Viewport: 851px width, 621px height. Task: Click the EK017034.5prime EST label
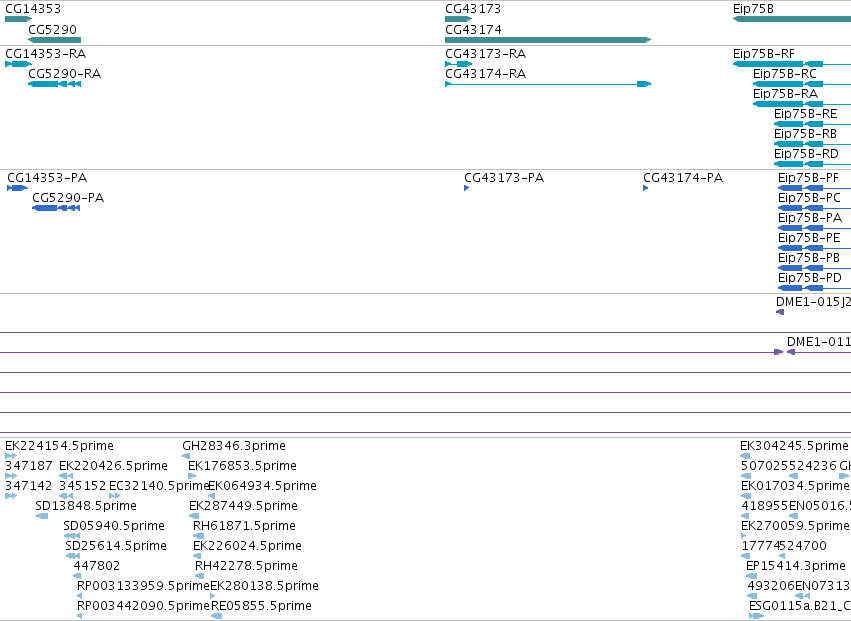click(x=795, y=486)
